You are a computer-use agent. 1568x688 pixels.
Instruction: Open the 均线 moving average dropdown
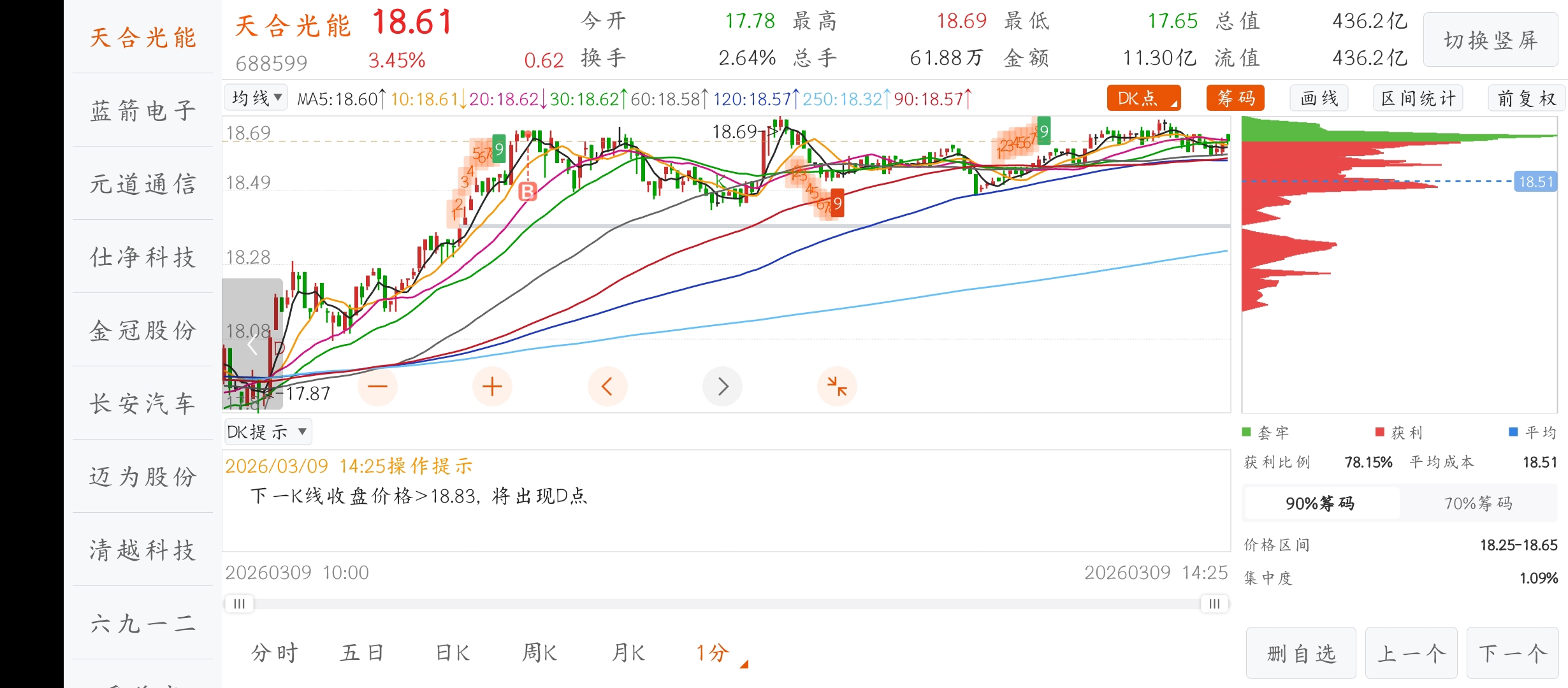(x=256, y=98)
